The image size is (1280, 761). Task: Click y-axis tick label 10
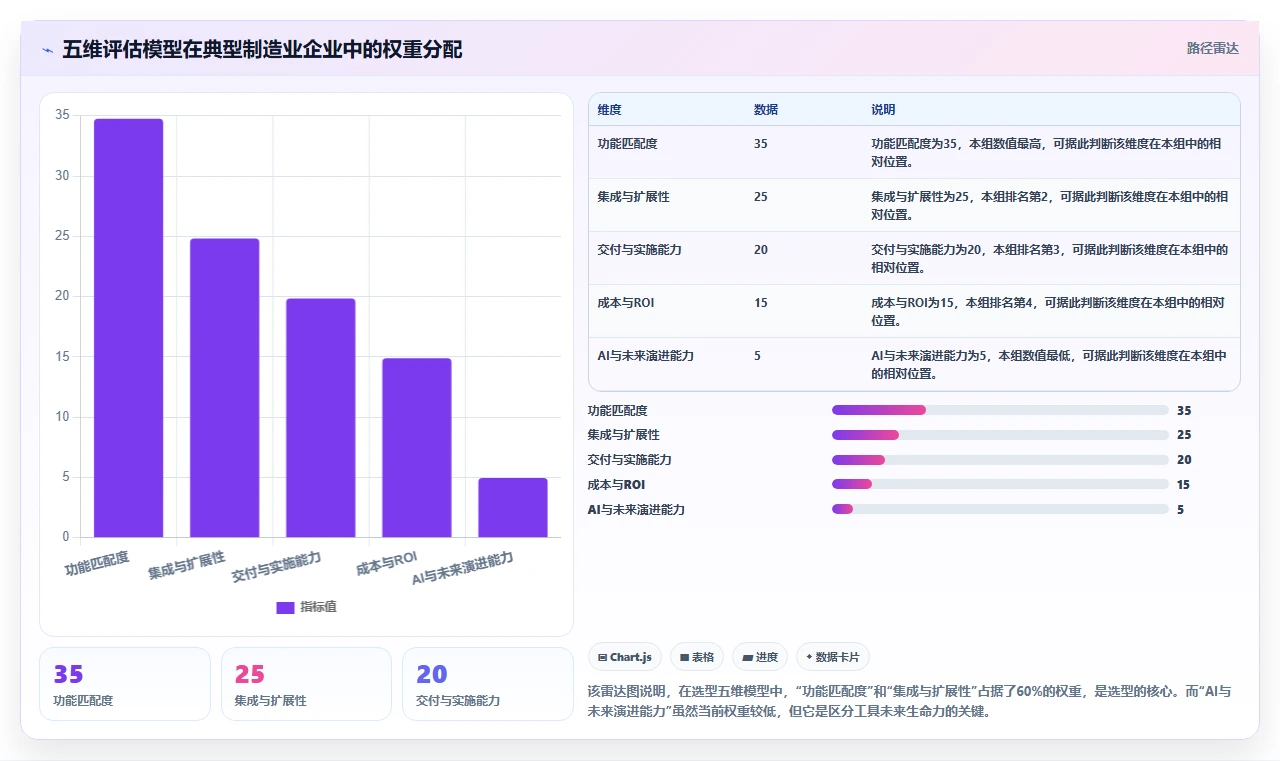(x=62, y=417)
